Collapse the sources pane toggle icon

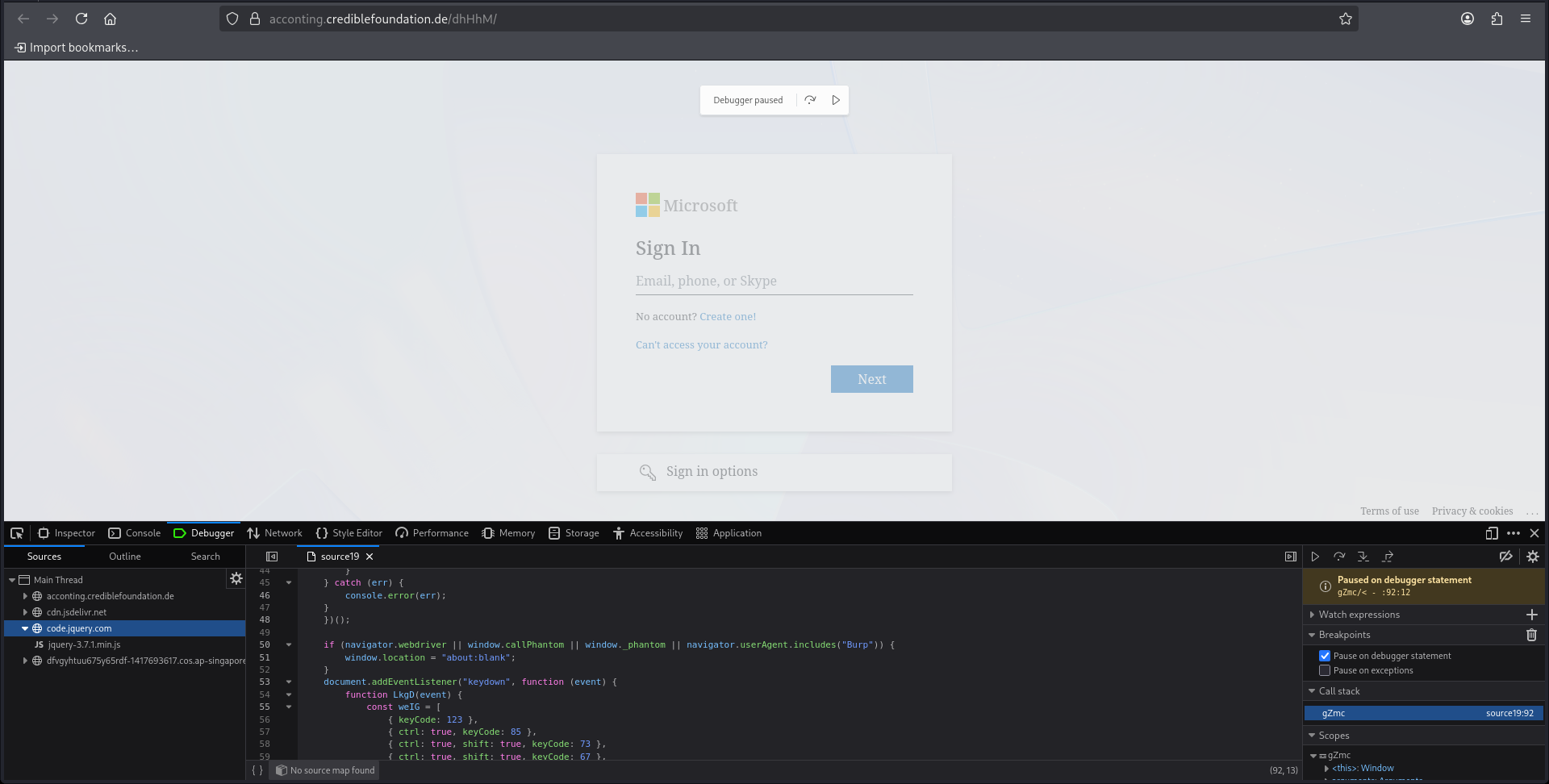[x=272, y=557]
